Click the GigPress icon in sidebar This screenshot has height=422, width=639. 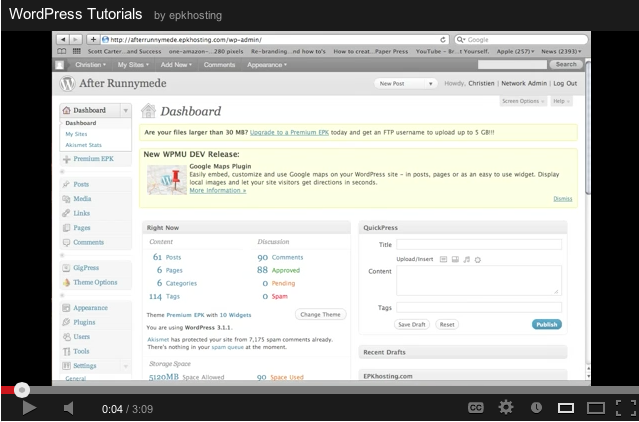(x=66, y=268)
